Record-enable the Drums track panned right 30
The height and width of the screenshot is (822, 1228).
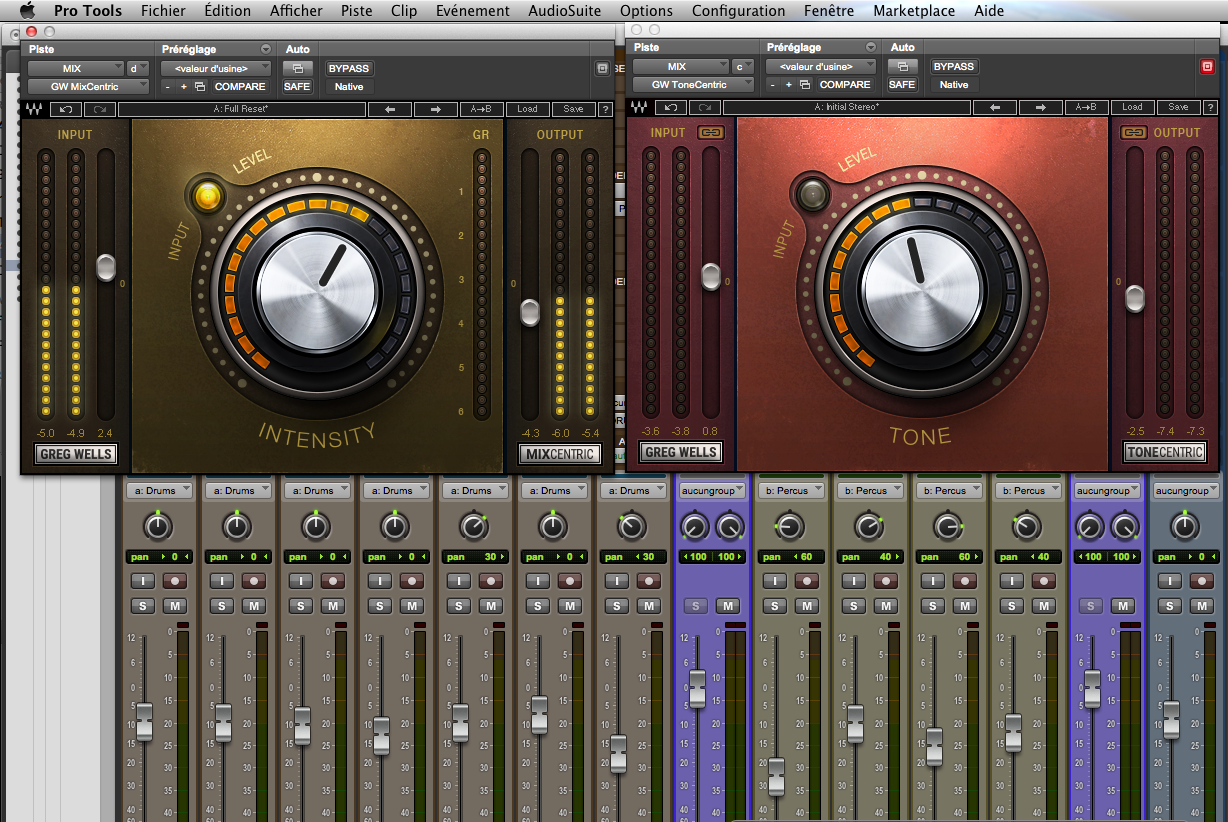[492, 581]
